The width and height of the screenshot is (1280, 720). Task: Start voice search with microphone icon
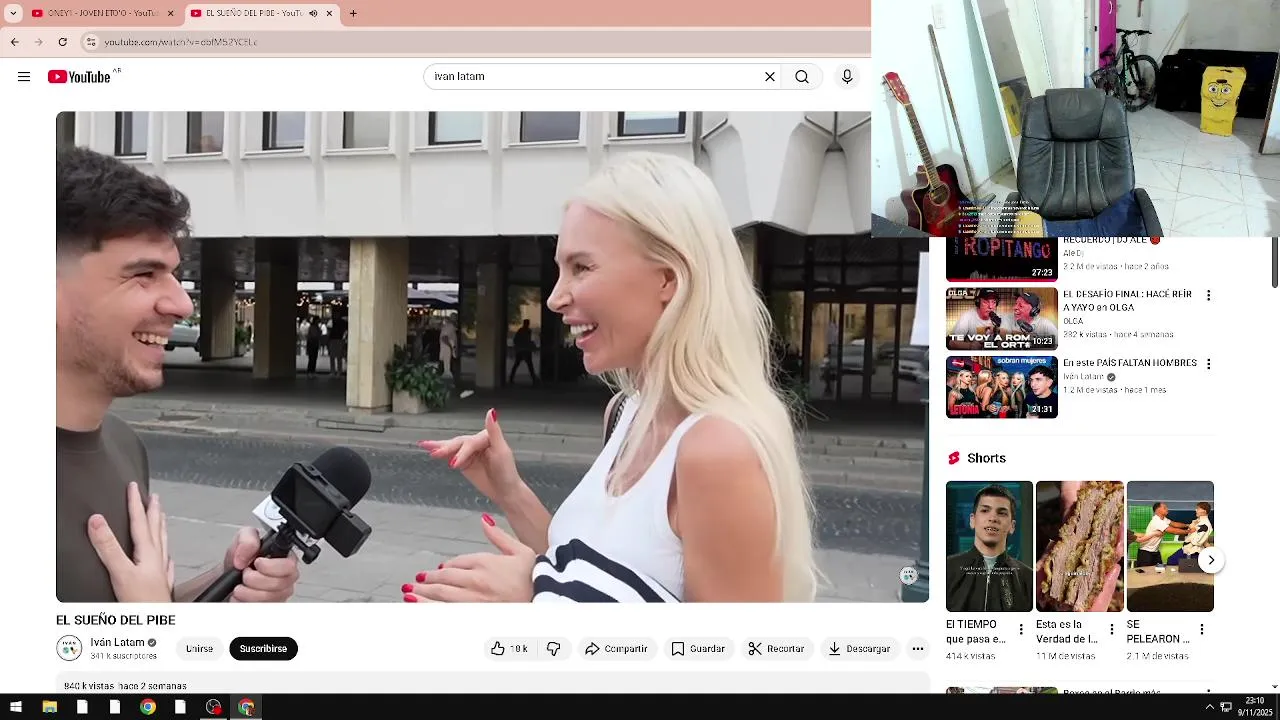point(847,77)
